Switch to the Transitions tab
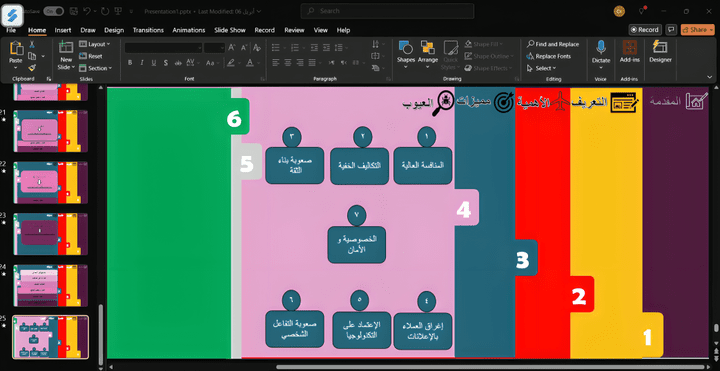 coord(148,30)
